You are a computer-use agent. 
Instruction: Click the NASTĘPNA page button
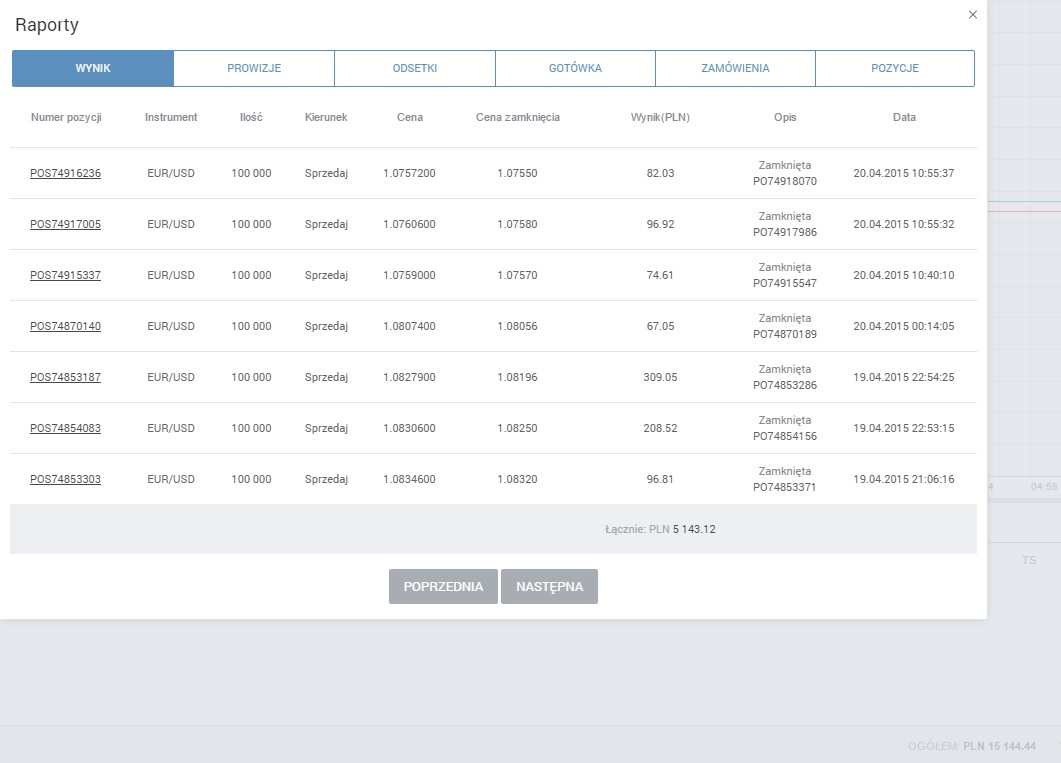(549, 587)
